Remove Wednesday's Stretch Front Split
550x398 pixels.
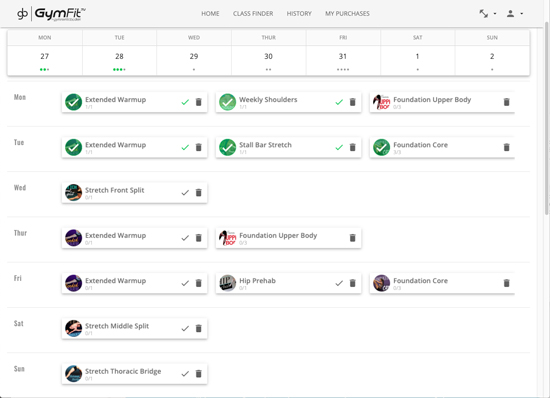(199, 193)
